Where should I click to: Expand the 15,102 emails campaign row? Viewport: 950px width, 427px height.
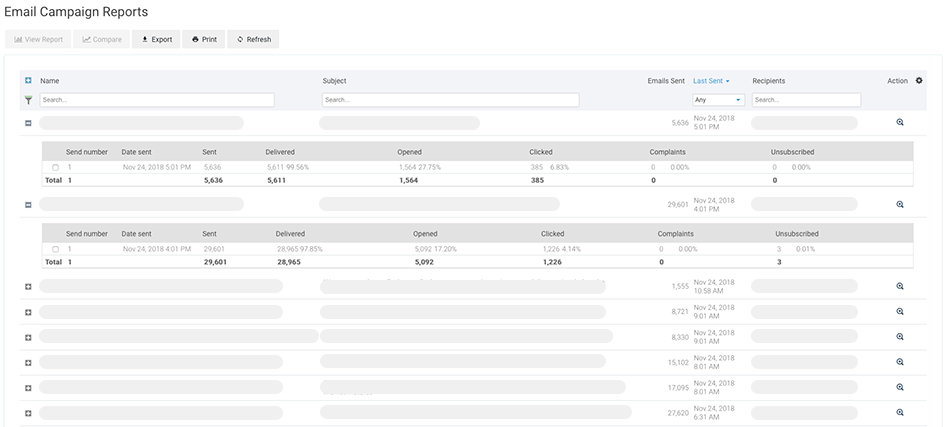(28, 362)
